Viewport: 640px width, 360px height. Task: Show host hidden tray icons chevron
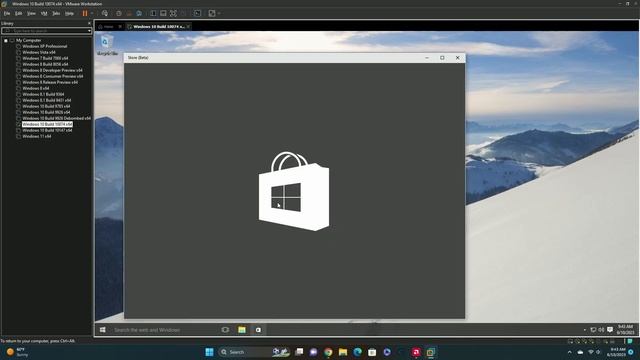click(569, 352)
